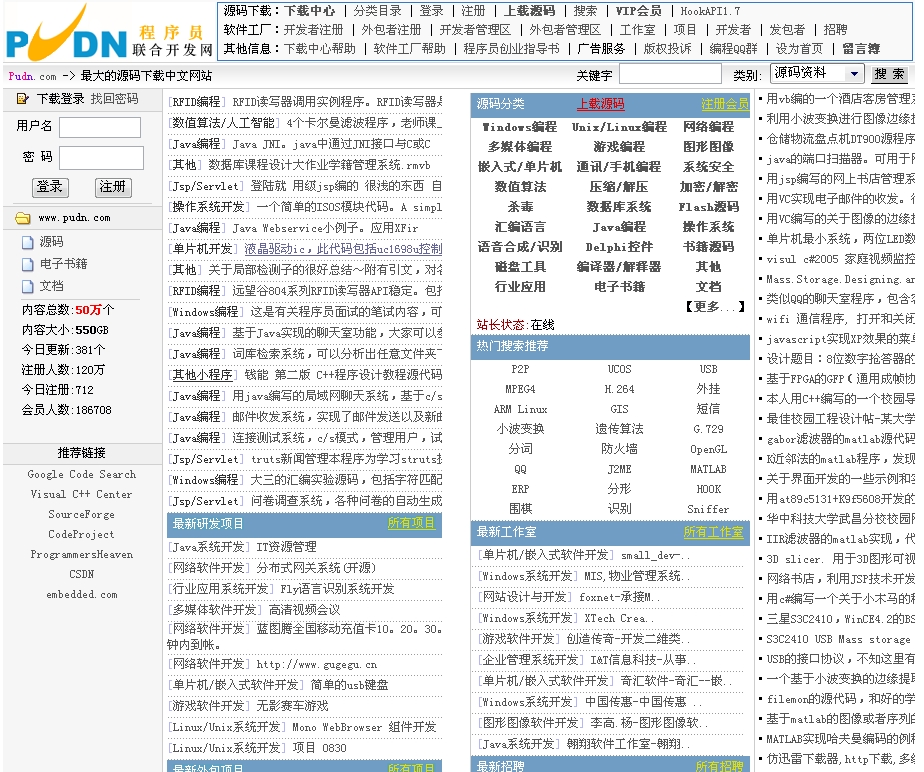Open 下载中心帮助 in the 其他信息 row
This screenshot has width=924, height=772.
point(320,49)
